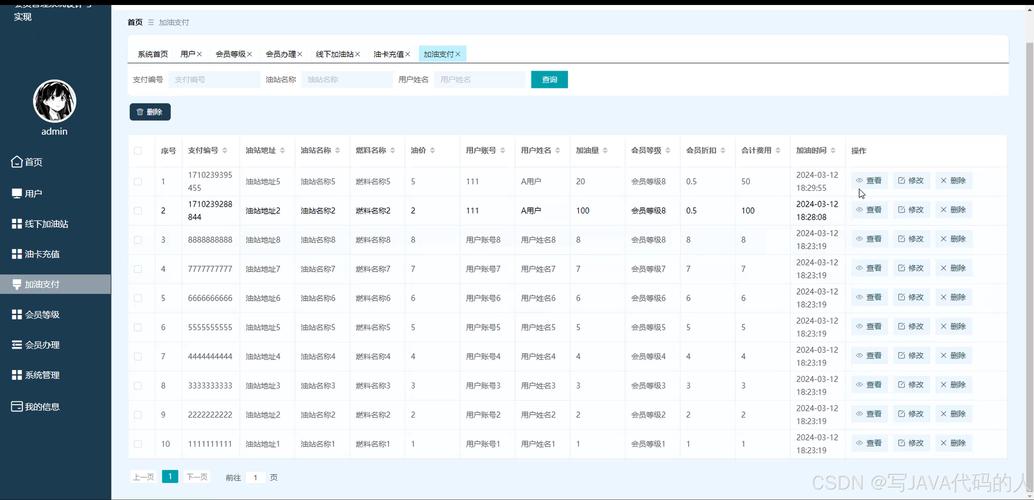Image resolution: width=1034 pixels, height=500 pixels.
Task: Open 线下加油站 sidebar item
Action: tap(46, 224)
